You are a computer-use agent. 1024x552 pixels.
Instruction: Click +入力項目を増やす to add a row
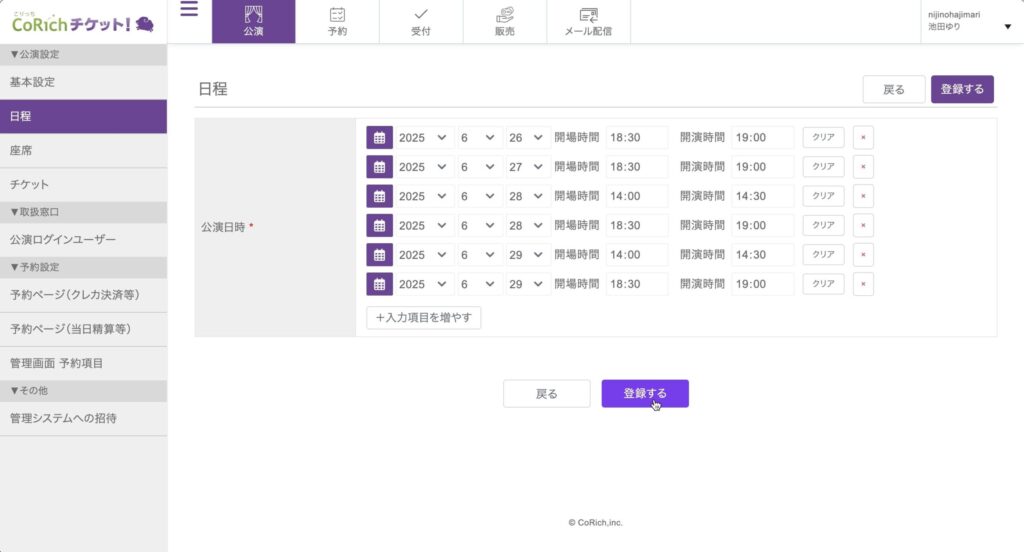point(424,318)
